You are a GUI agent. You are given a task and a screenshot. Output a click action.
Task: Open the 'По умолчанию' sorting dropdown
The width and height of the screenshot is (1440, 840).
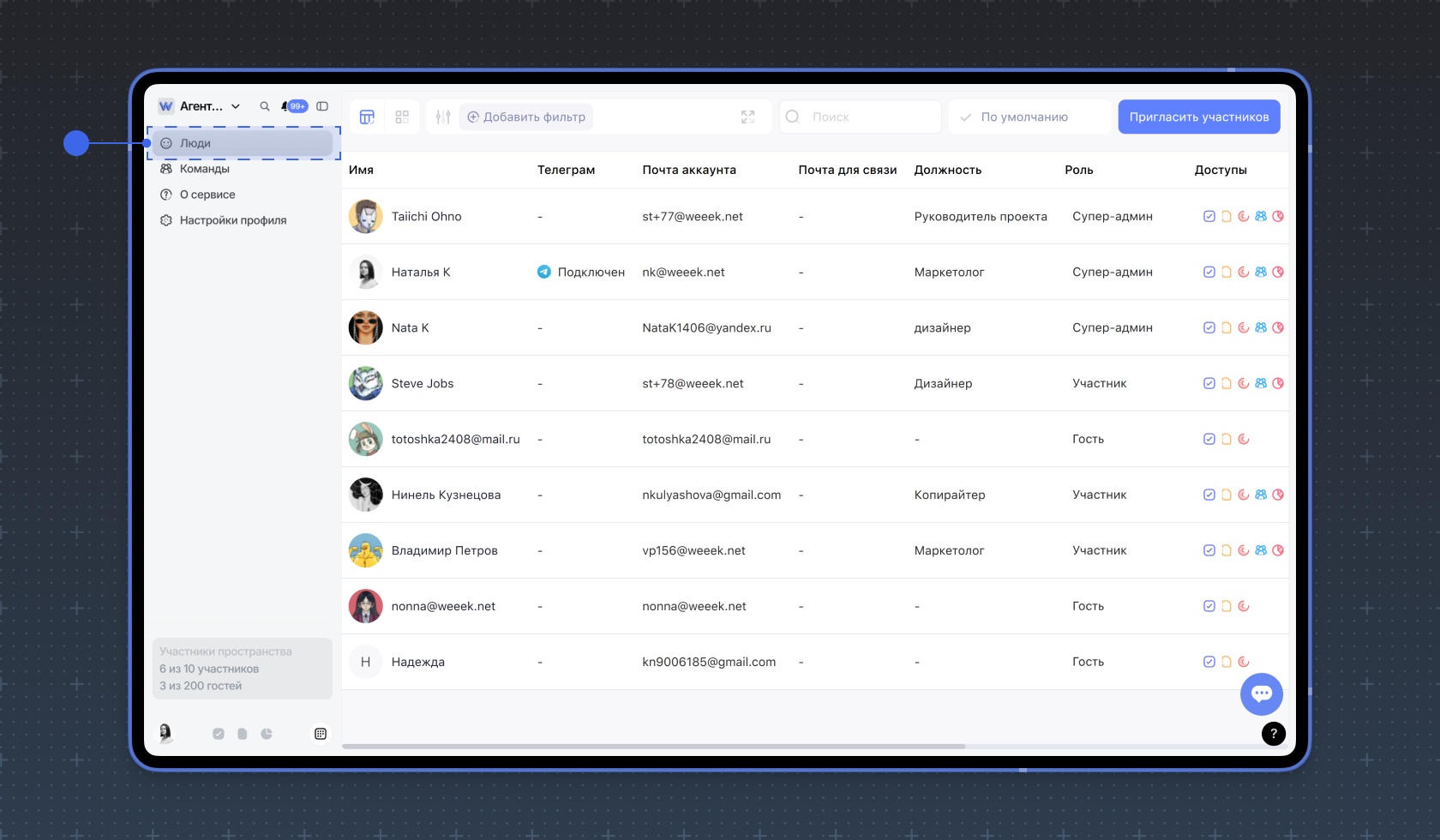point(1029,117)
